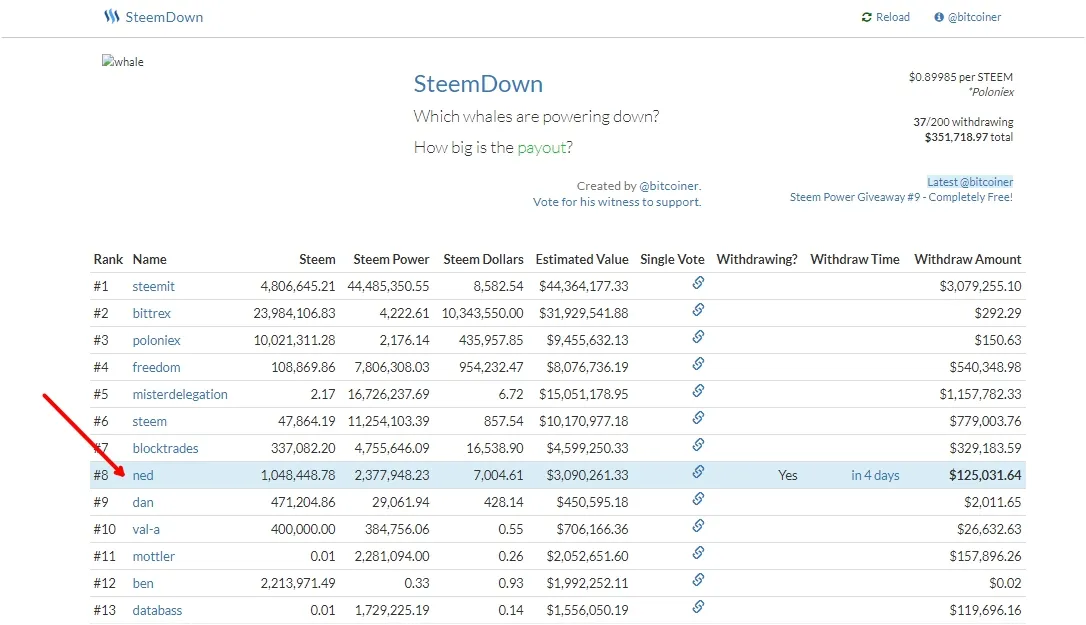Image resolution: width=1086 pixels, height=625 pixels.
Task: Open the 'in 4 days' withdraw time link
Action: [x=875, y=475]
